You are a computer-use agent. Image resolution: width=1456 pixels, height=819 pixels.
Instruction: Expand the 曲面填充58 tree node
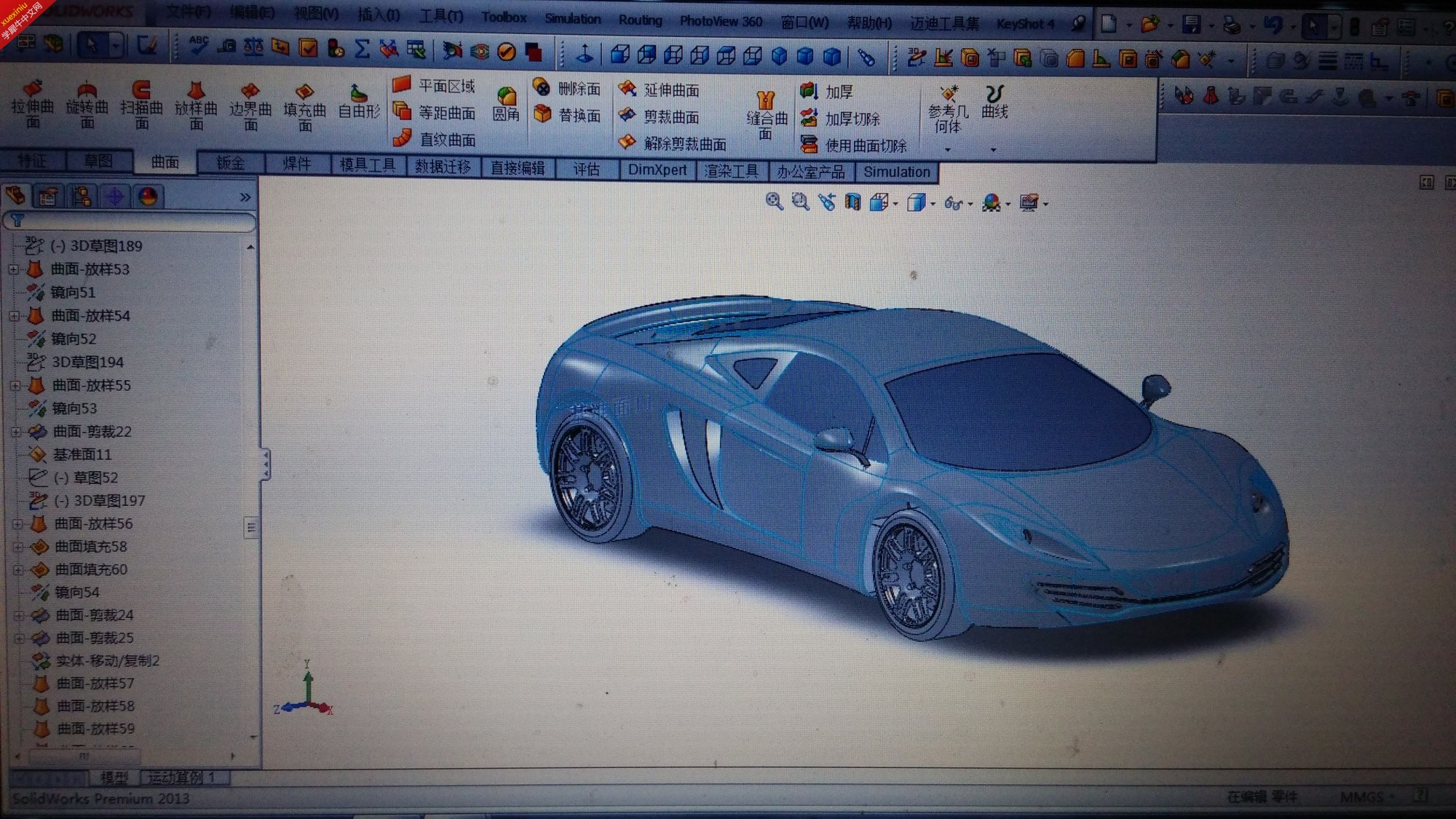pyautogui.click(x=18, y=547)
